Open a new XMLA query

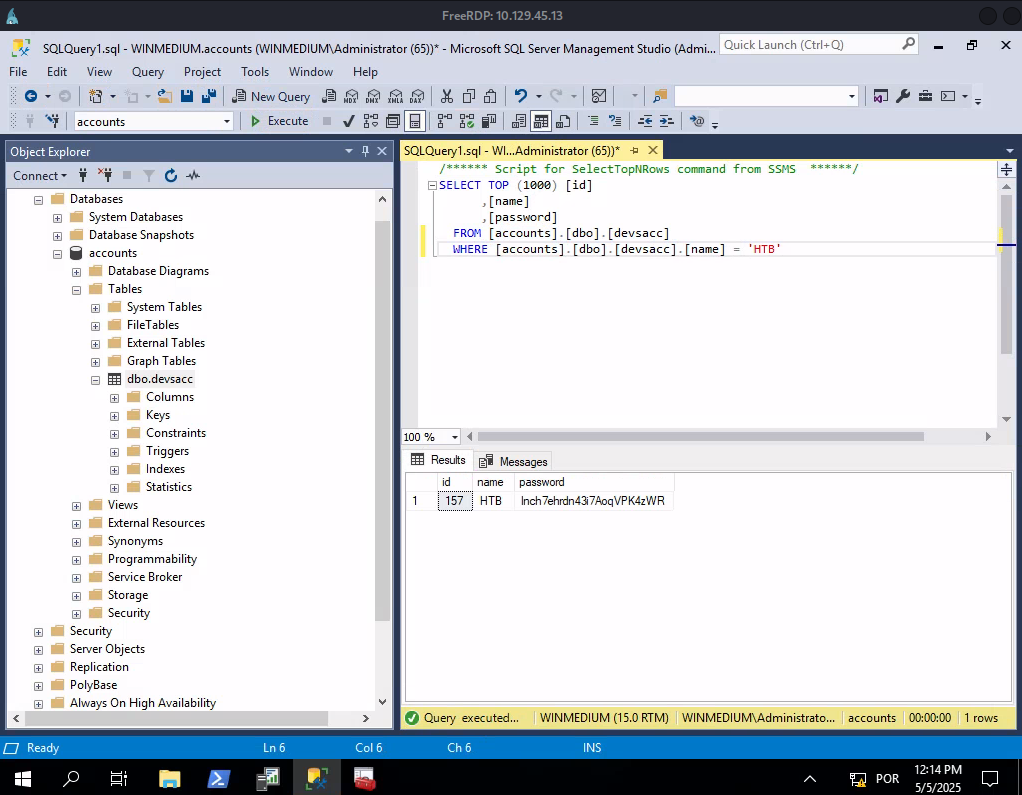coord(396,96)
